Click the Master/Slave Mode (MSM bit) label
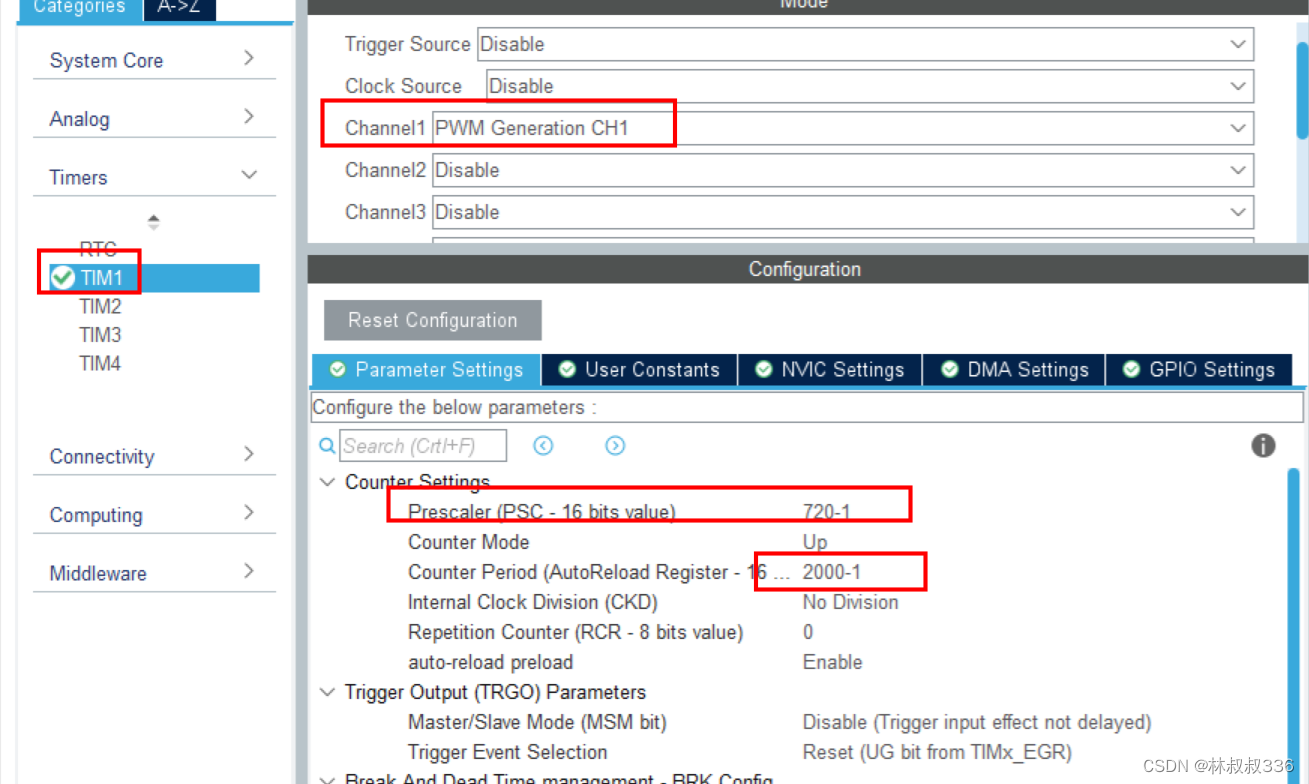 tap(537, 722)
